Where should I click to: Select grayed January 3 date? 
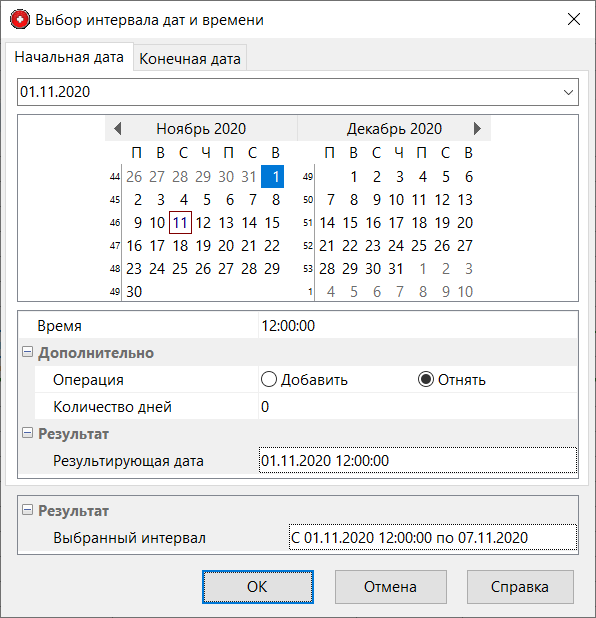(x=469, y=269)
